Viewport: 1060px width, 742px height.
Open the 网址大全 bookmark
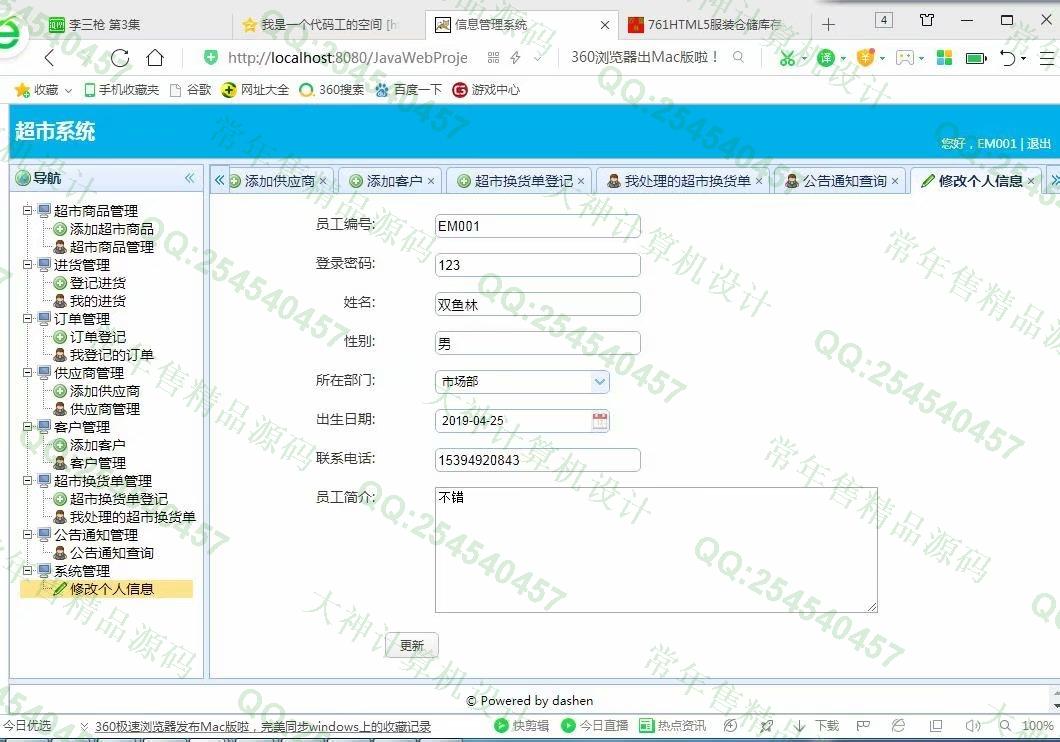click(256, 90)
